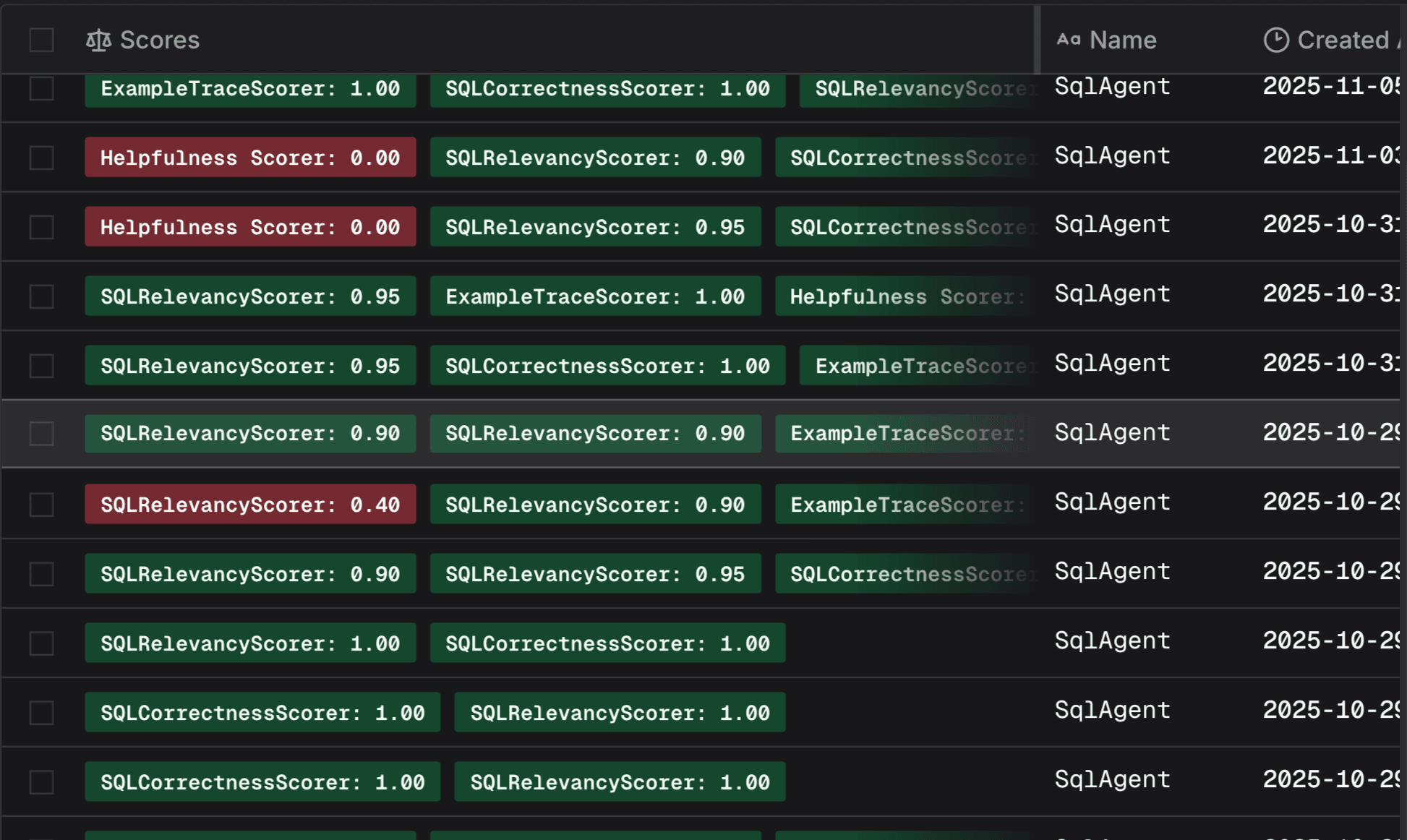Click SQLRelevancyScorer: 0.90 badge in the 0.40 row
This screenshot has height=840, width=1407.
(595, 505)
